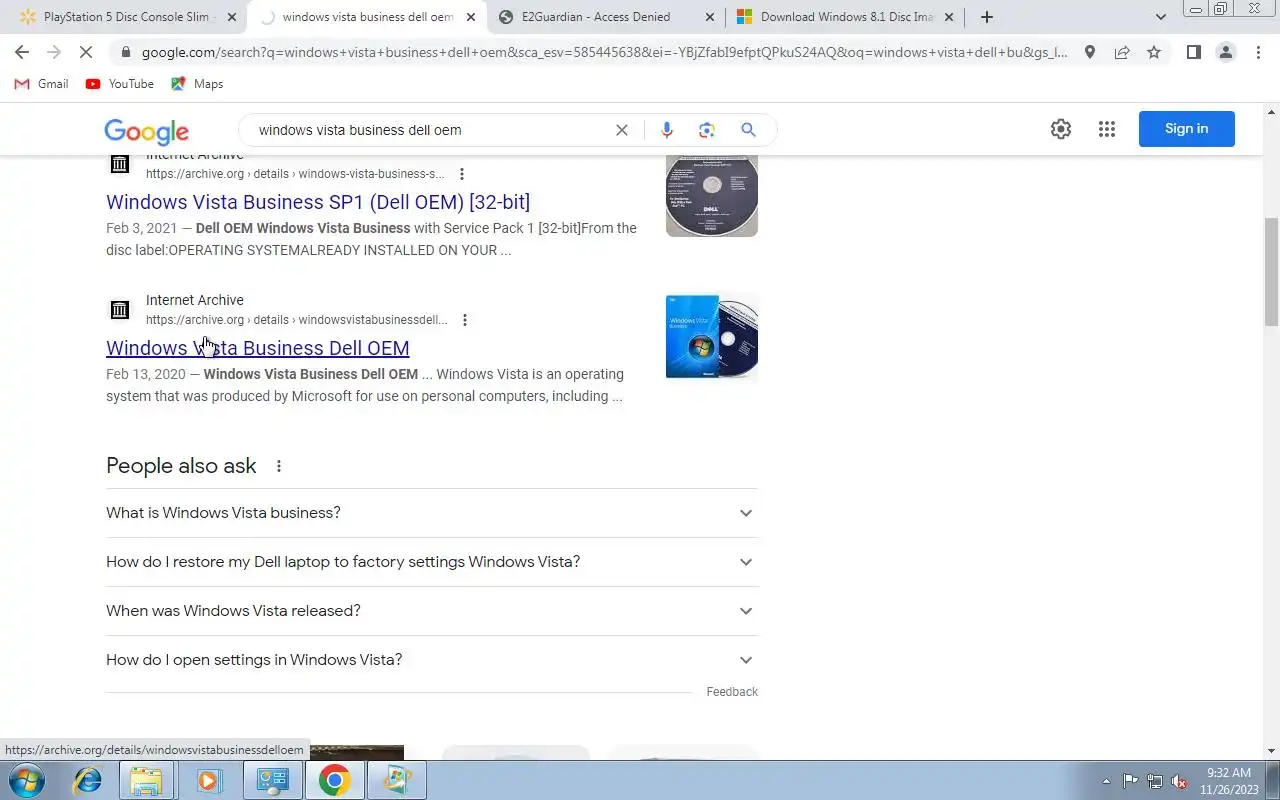Select the windows vista business dell oem tab
The height and width of the screenshot is (800, 1280).
point(367,17)
